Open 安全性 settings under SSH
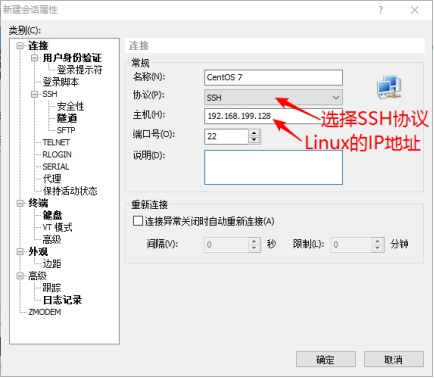Screen dimensions: 434x378 (70, 106)
